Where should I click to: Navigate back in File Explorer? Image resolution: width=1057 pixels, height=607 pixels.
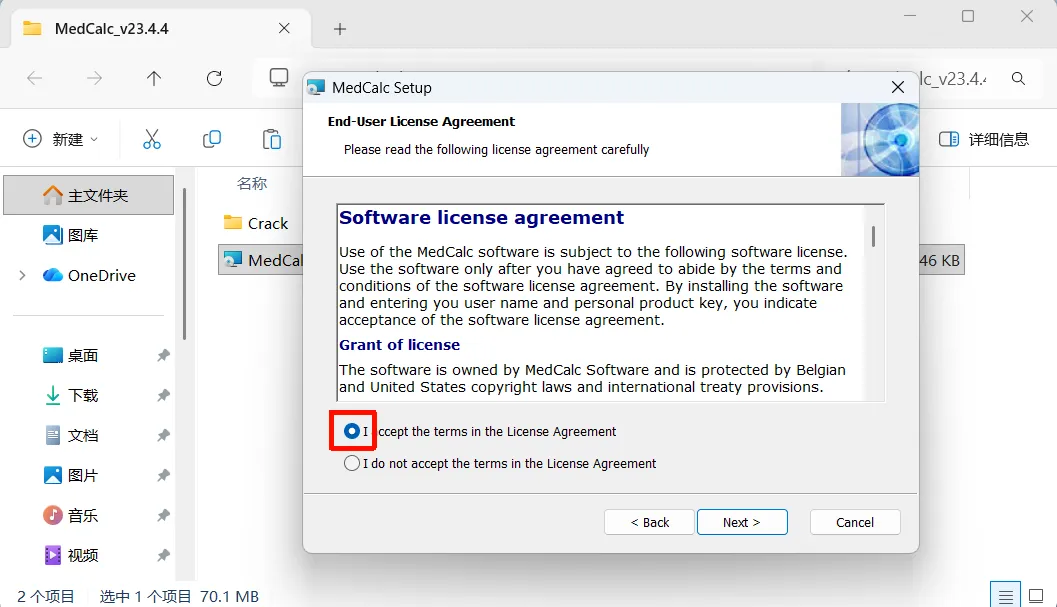(34, 78)
